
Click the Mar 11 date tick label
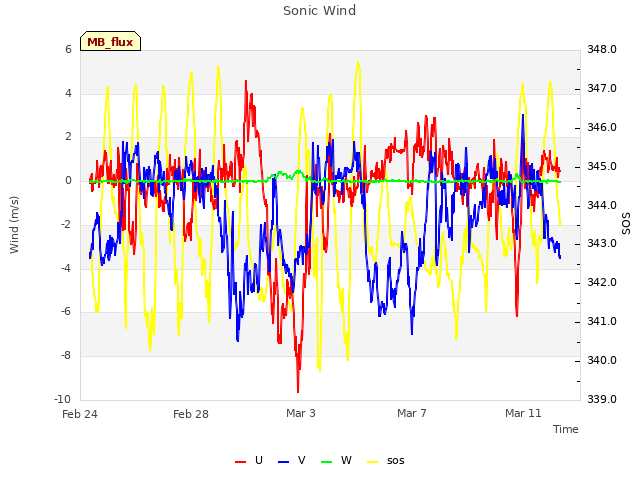coord(523,413)
